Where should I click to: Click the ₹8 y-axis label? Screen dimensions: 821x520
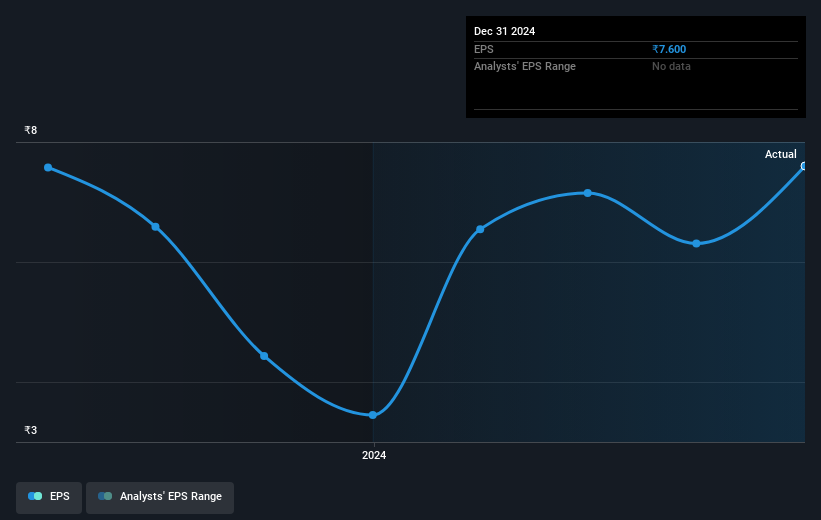tap(31, 130)
